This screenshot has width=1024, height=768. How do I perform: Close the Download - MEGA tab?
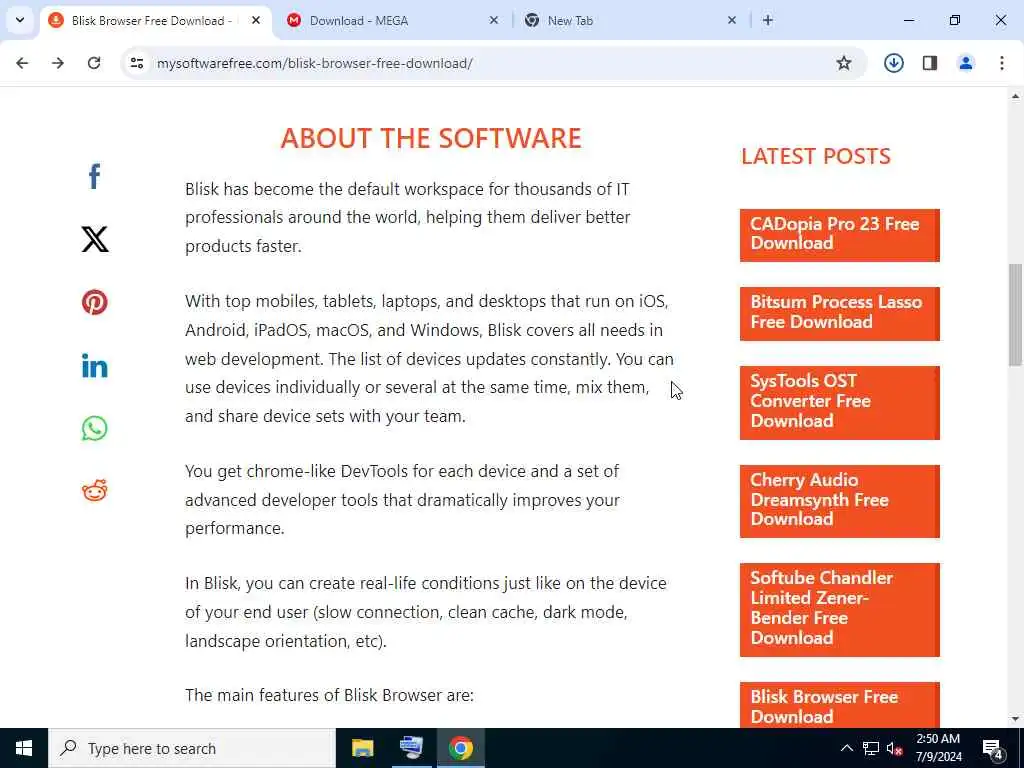point(494,21)
